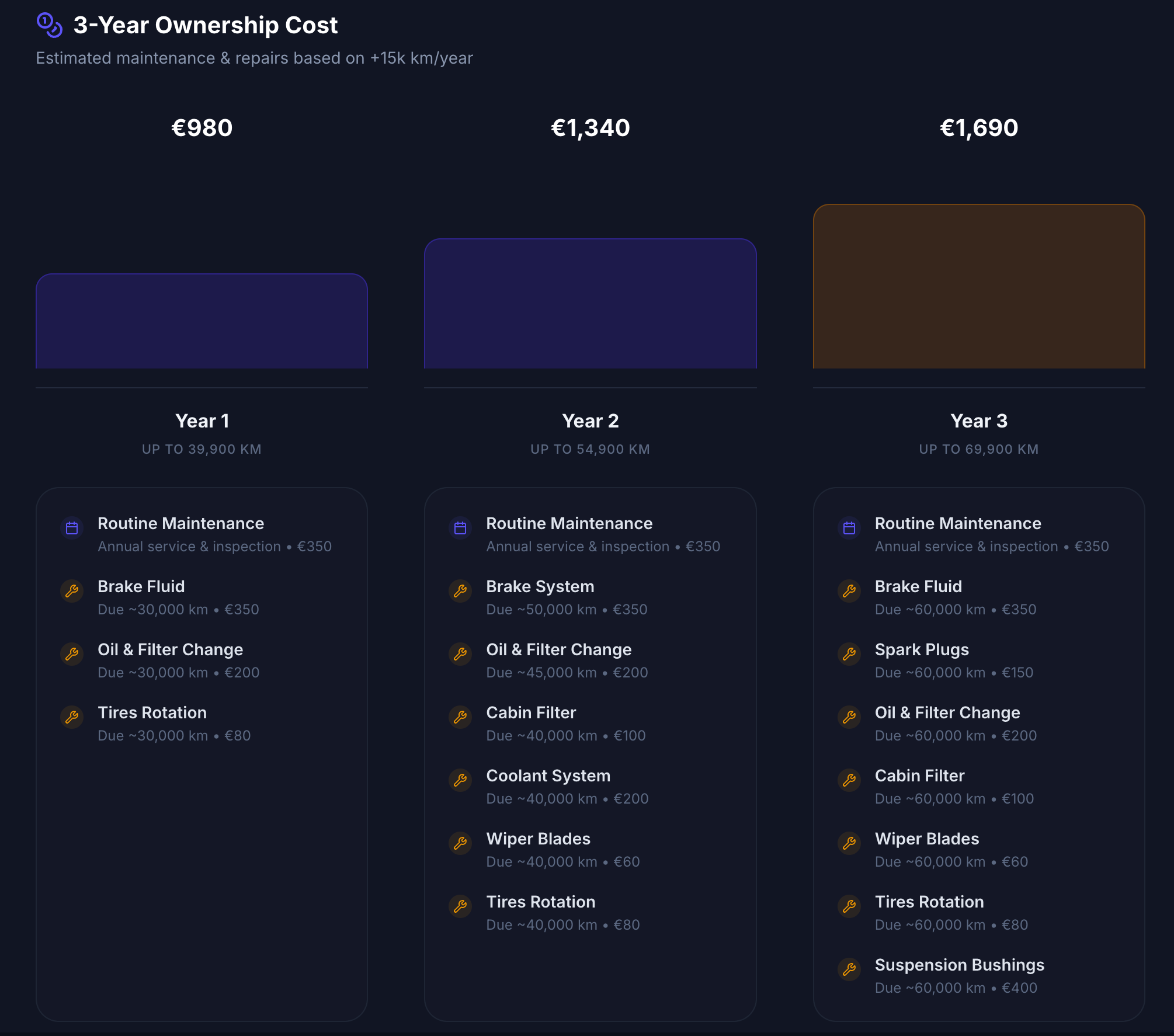Click the Brake System wrench icon
The height and width of the screenshot is (1036, 1174).
pyautogui.click(x=460, y=591)
